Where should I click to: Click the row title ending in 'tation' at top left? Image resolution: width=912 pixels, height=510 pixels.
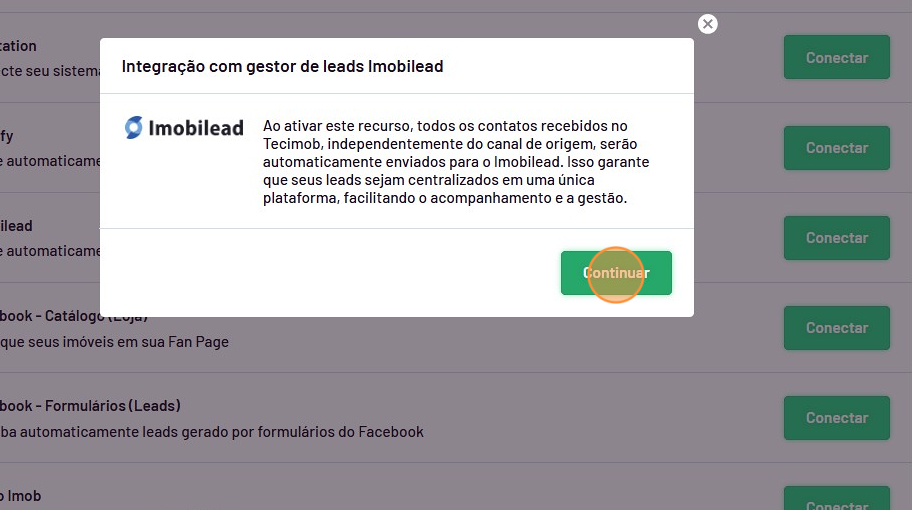18,46
